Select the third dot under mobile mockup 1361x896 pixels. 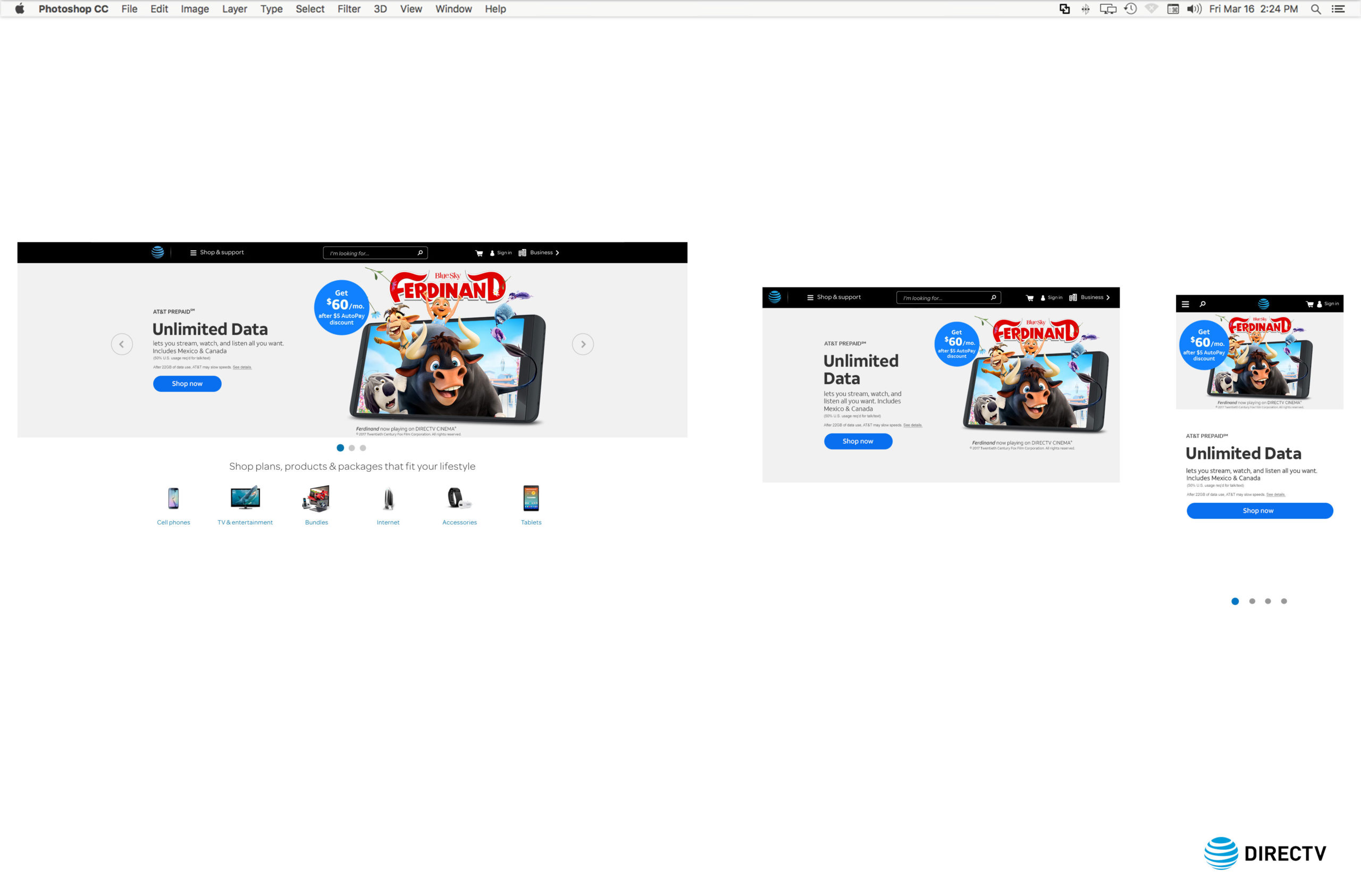click(x=1268, y=601)
